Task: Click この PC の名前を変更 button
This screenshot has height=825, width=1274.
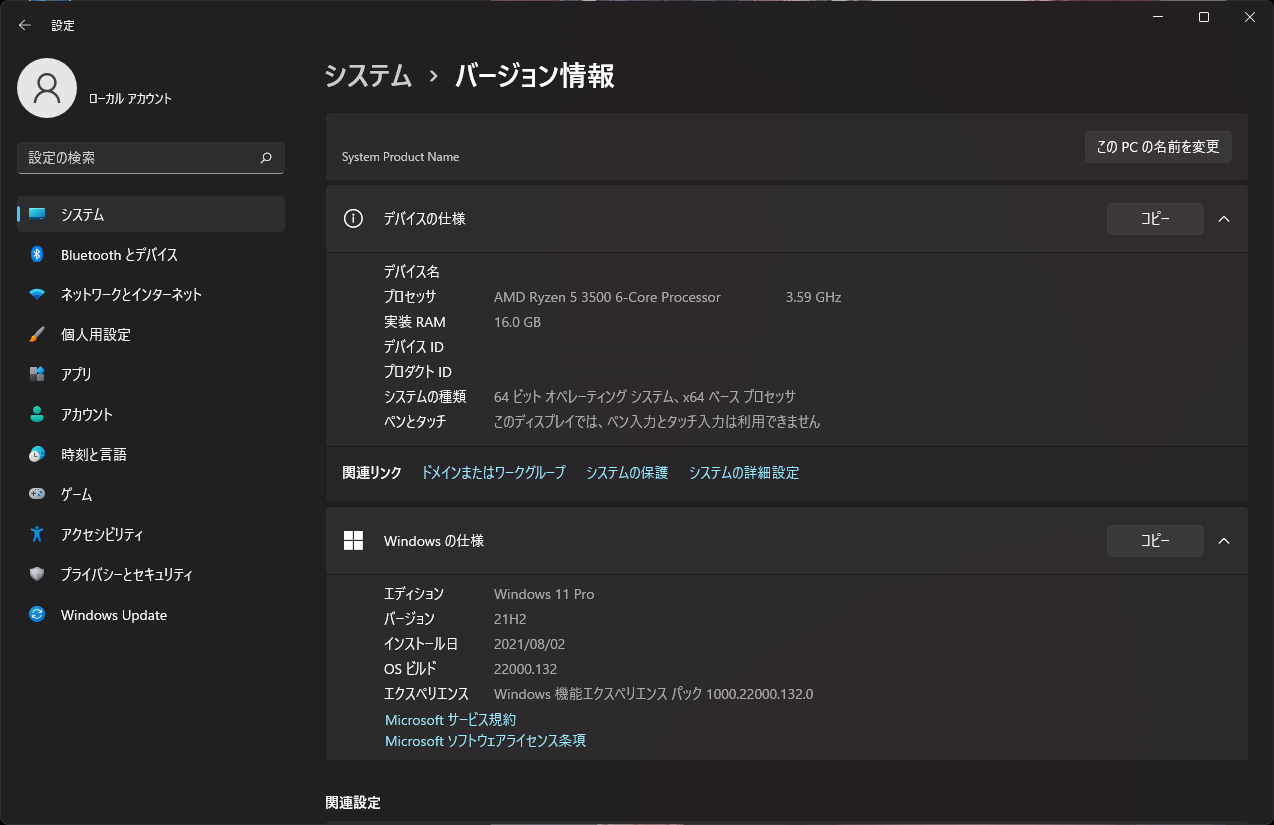Action: (1158, 147)
